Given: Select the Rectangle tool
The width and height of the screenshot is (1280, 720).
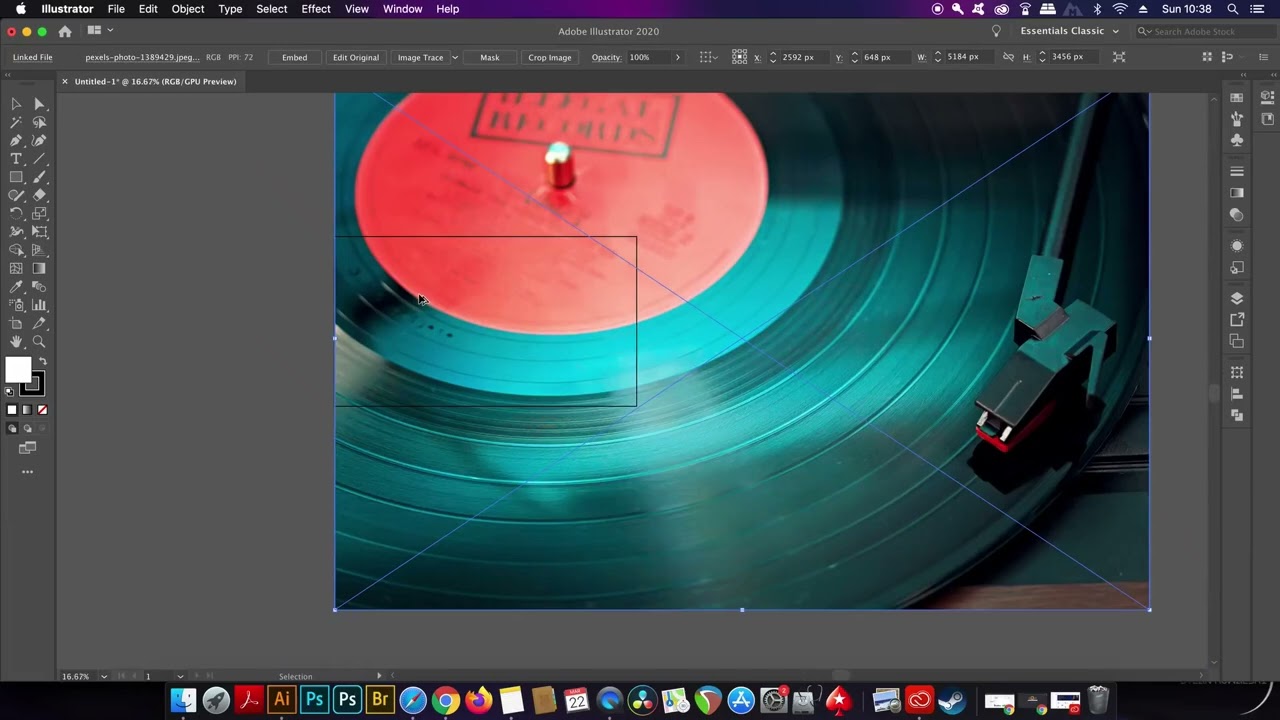Looking at the screenshot, I should click(x=16, y=177).
